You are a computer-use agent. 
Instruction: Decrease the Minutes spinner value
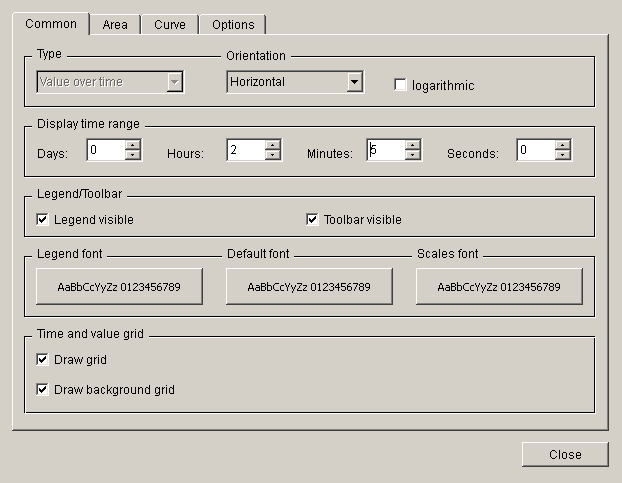pyautogui.click(x=413, y=155)
